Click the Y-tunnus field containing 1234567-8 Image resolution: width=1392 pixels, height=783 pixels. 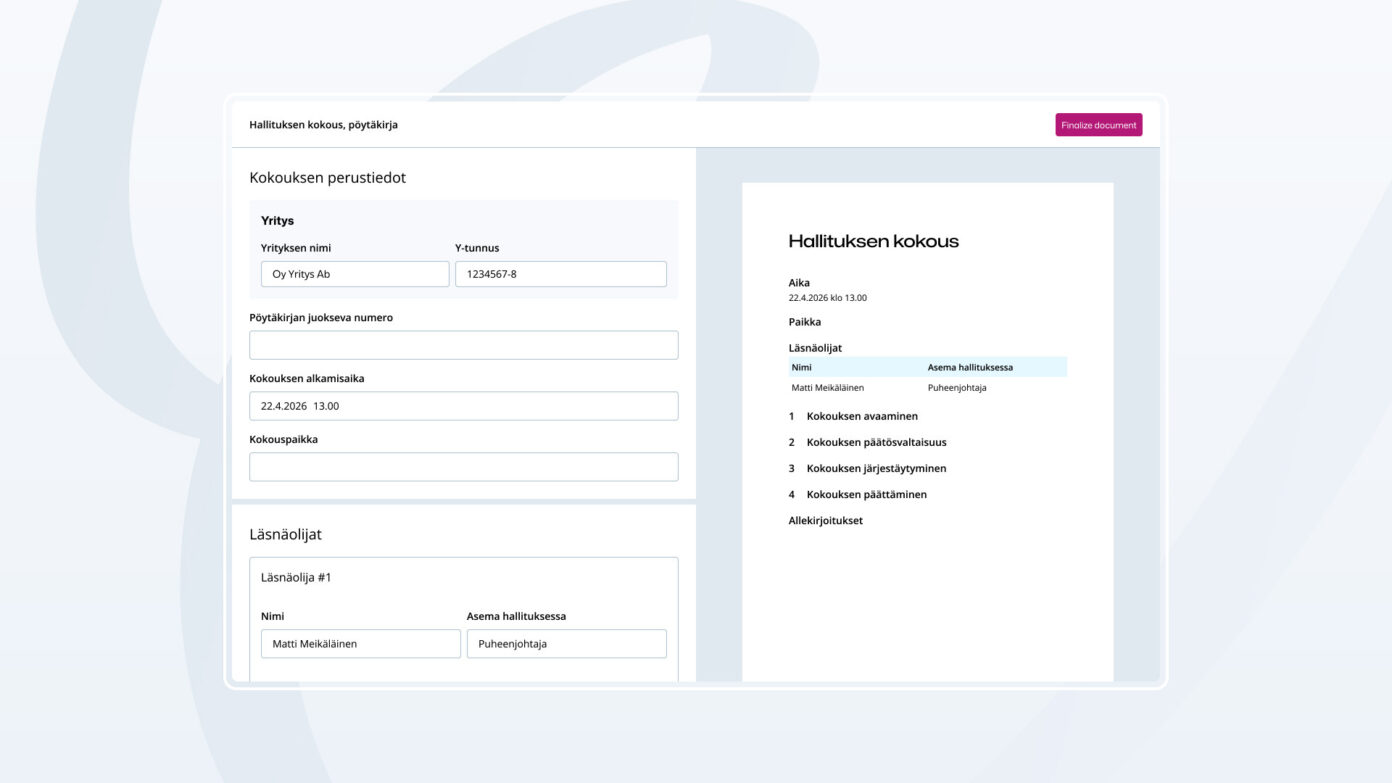pos(560,274)
